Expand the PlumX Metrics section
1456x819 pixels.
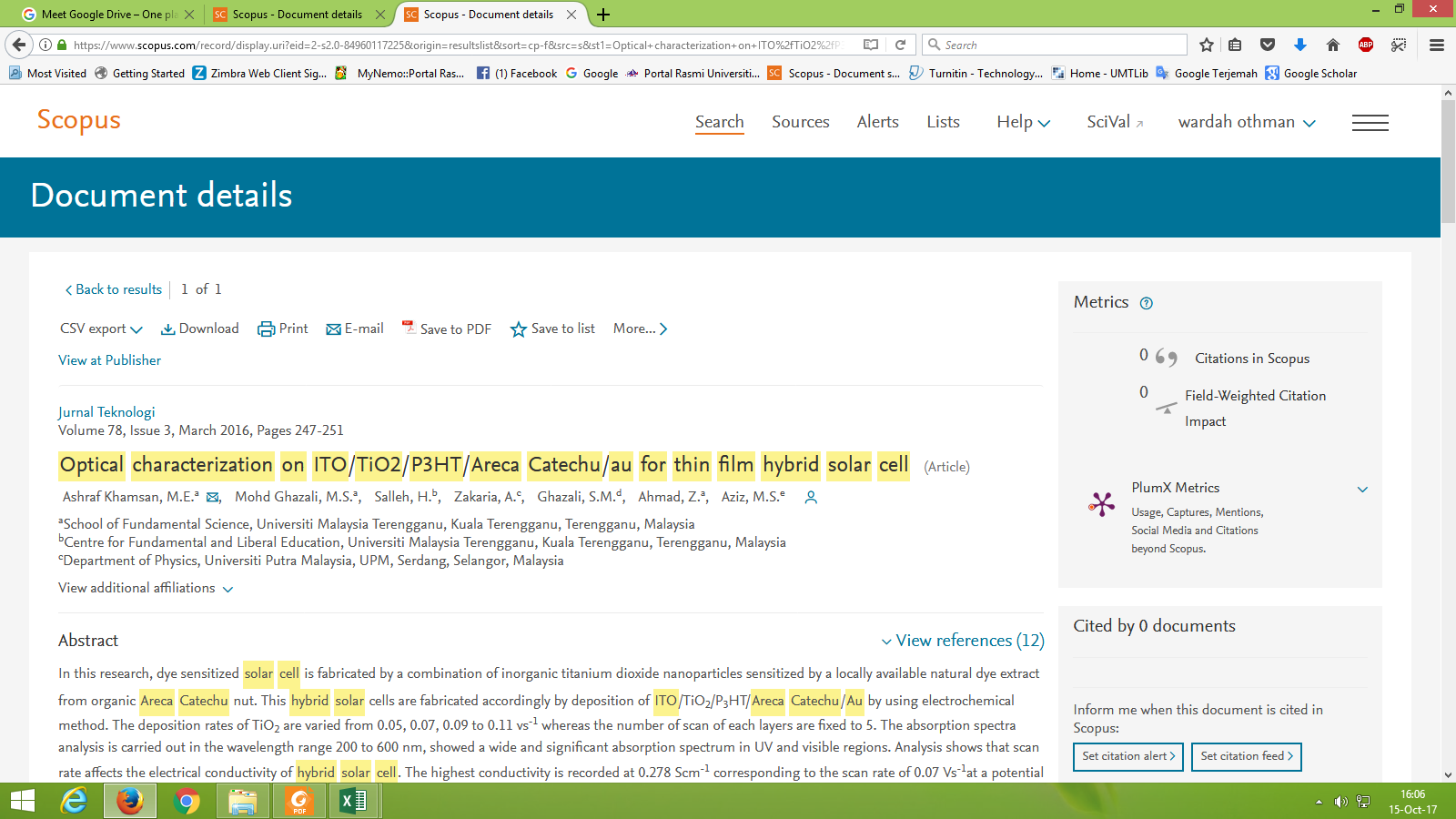coord(1362,489)
